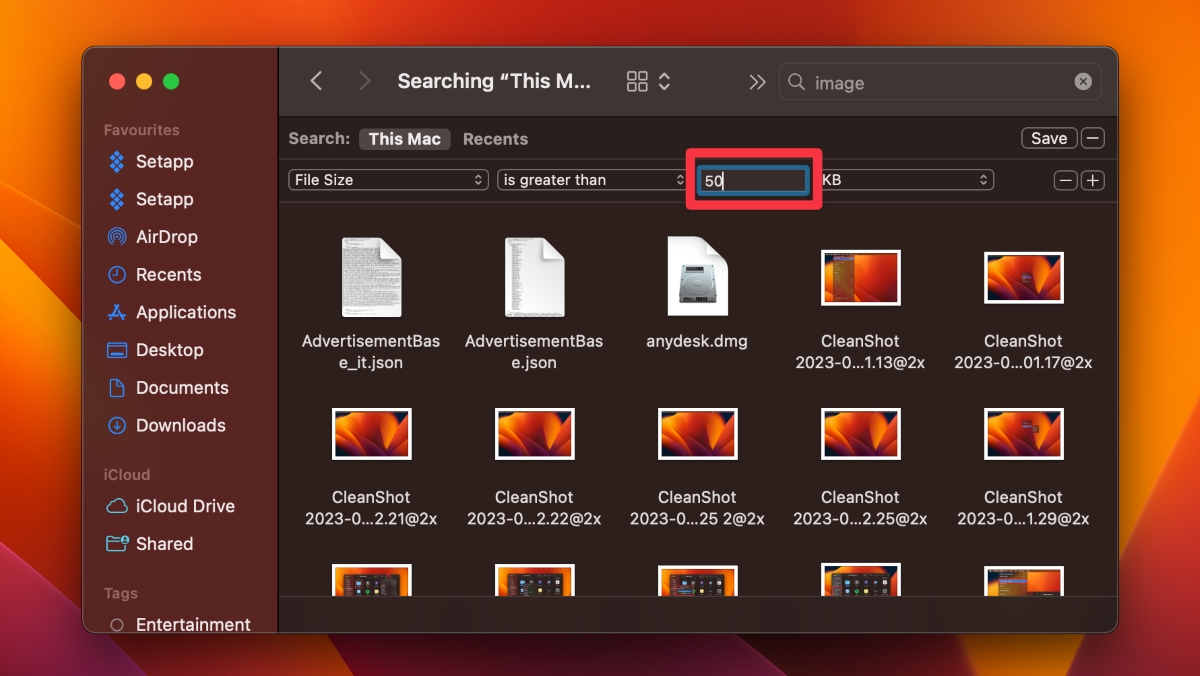This screenshot has width=1200, height=676.
Task: Remove the File Size filter row
Action: [1065, 180]
